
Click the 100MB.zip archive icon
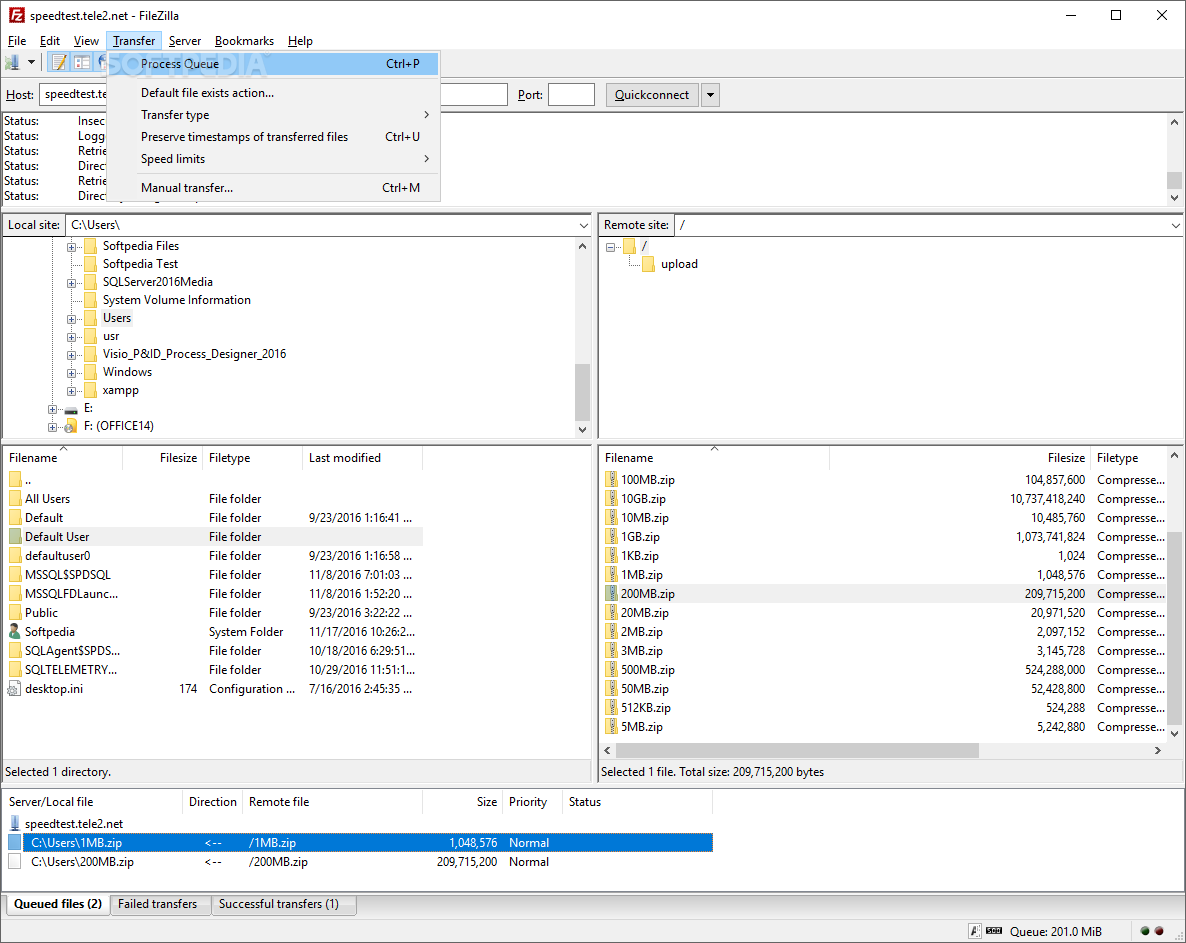point(612,479)
